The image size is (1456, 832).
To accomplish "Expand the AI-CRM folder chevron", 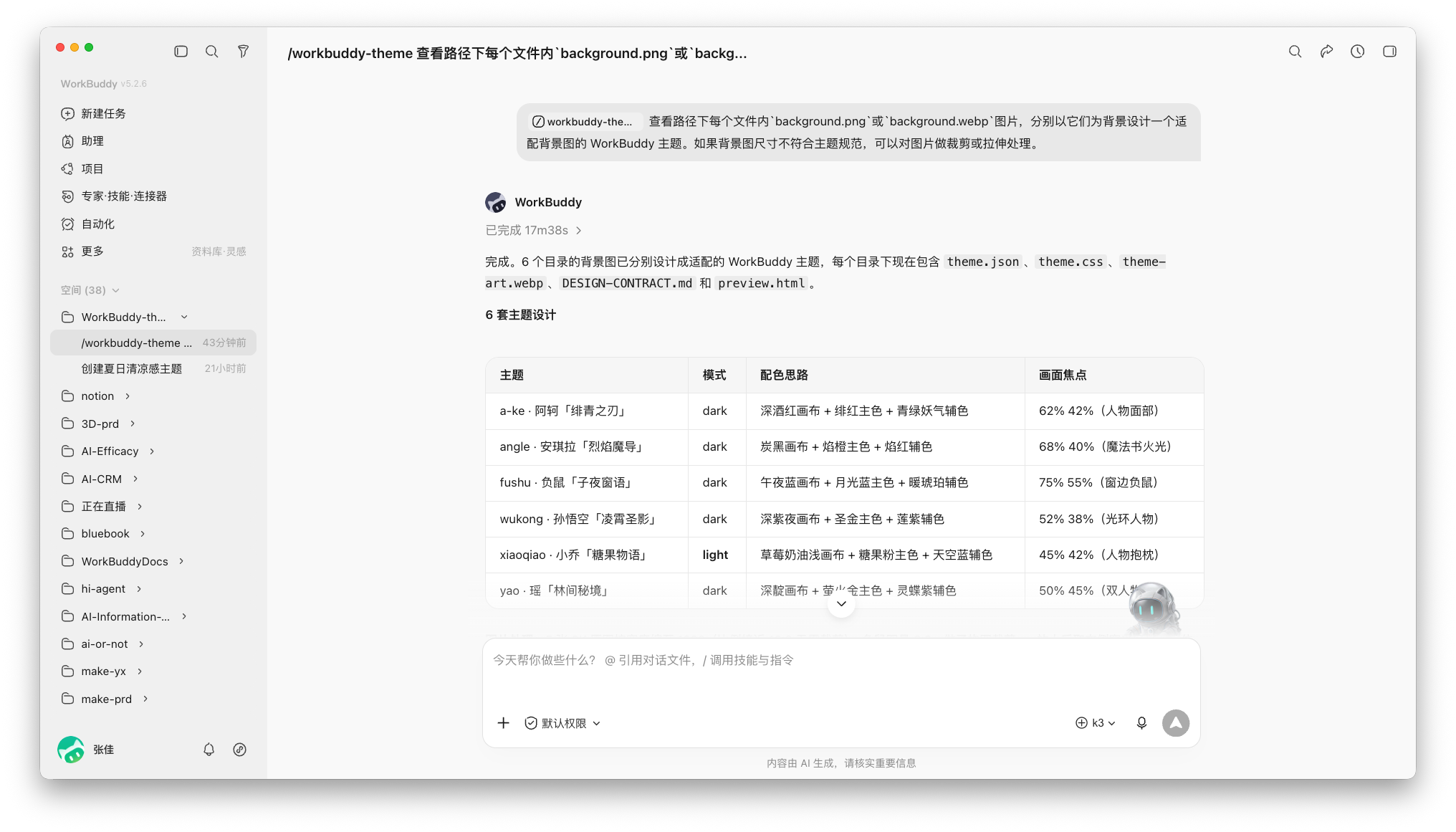I will [x=135, y=479].
